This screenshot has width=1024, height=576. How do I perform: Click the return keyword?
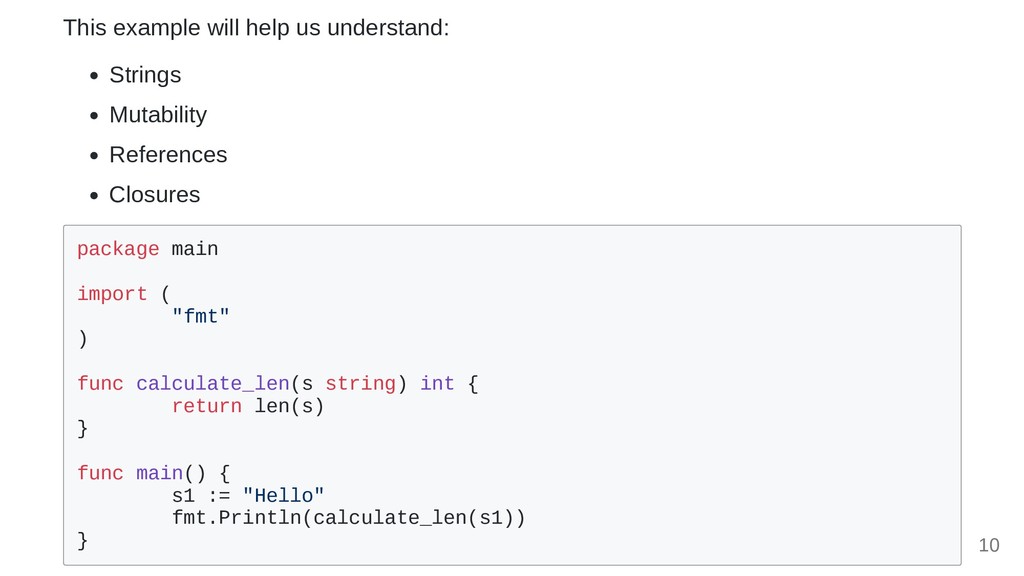coord(207,406)
